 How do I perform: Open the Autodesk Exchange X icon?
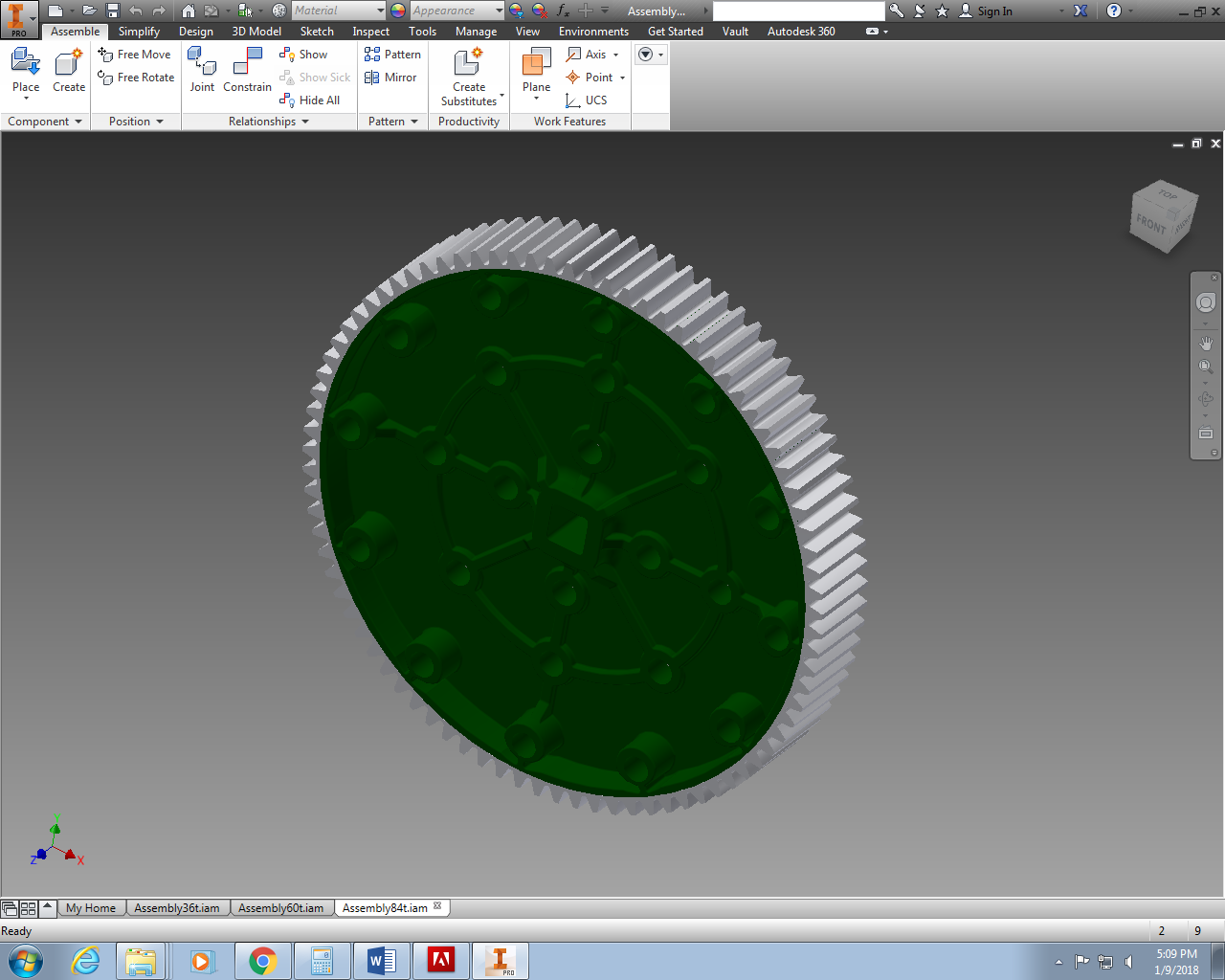[x=1080, y=11]
